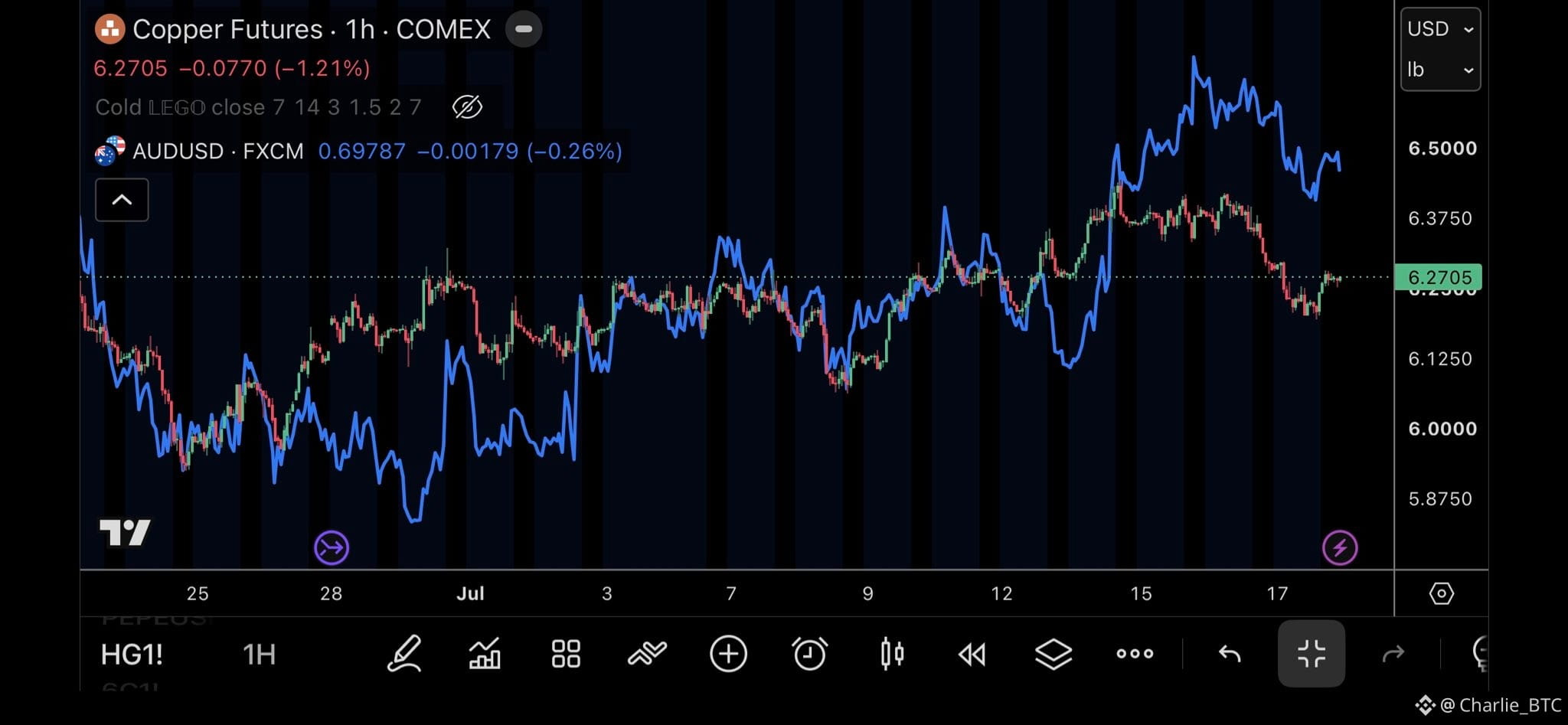Screen dimensions: 1568x725
Task: Click the 17 date axis label
Action: click(1277, 593)
